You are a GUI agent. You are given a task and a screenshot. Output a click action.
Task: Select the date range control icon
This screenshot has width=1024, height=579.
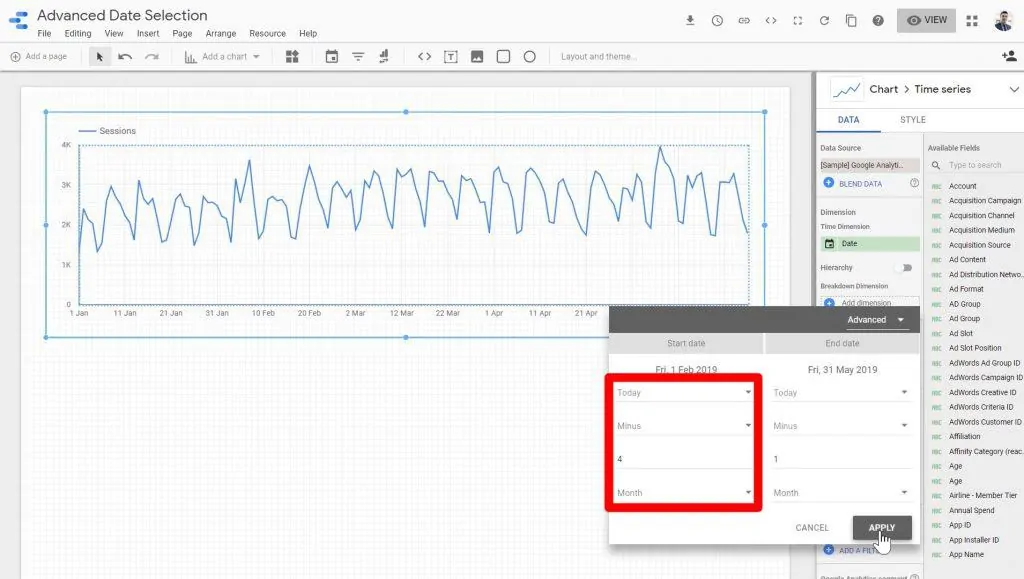point(332,57)
